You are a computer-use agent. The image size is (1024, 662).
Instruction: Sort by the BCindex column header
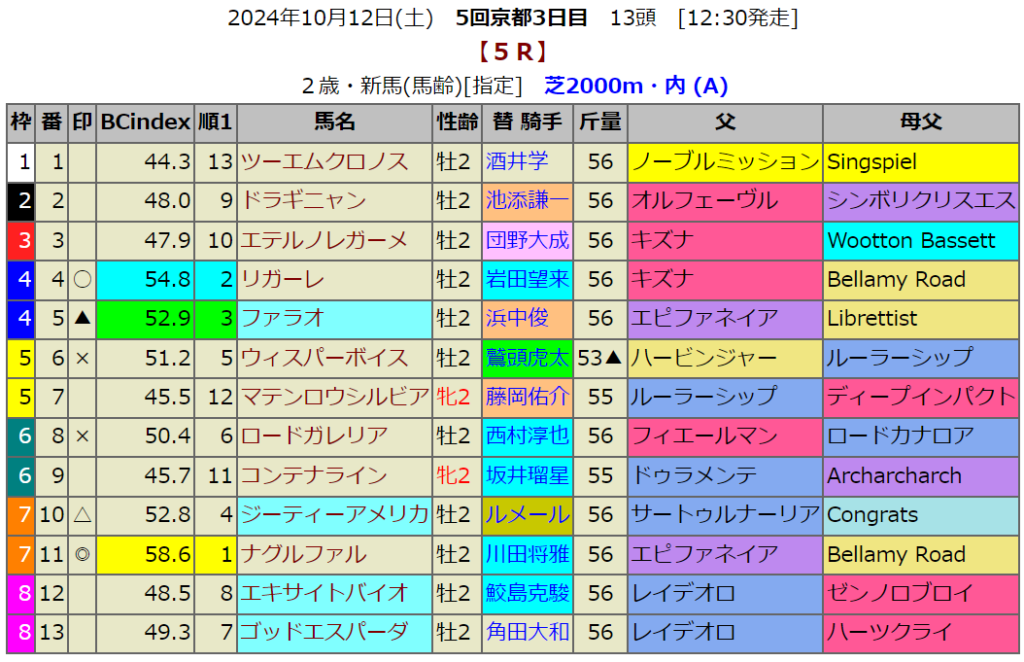click(145, 123)
